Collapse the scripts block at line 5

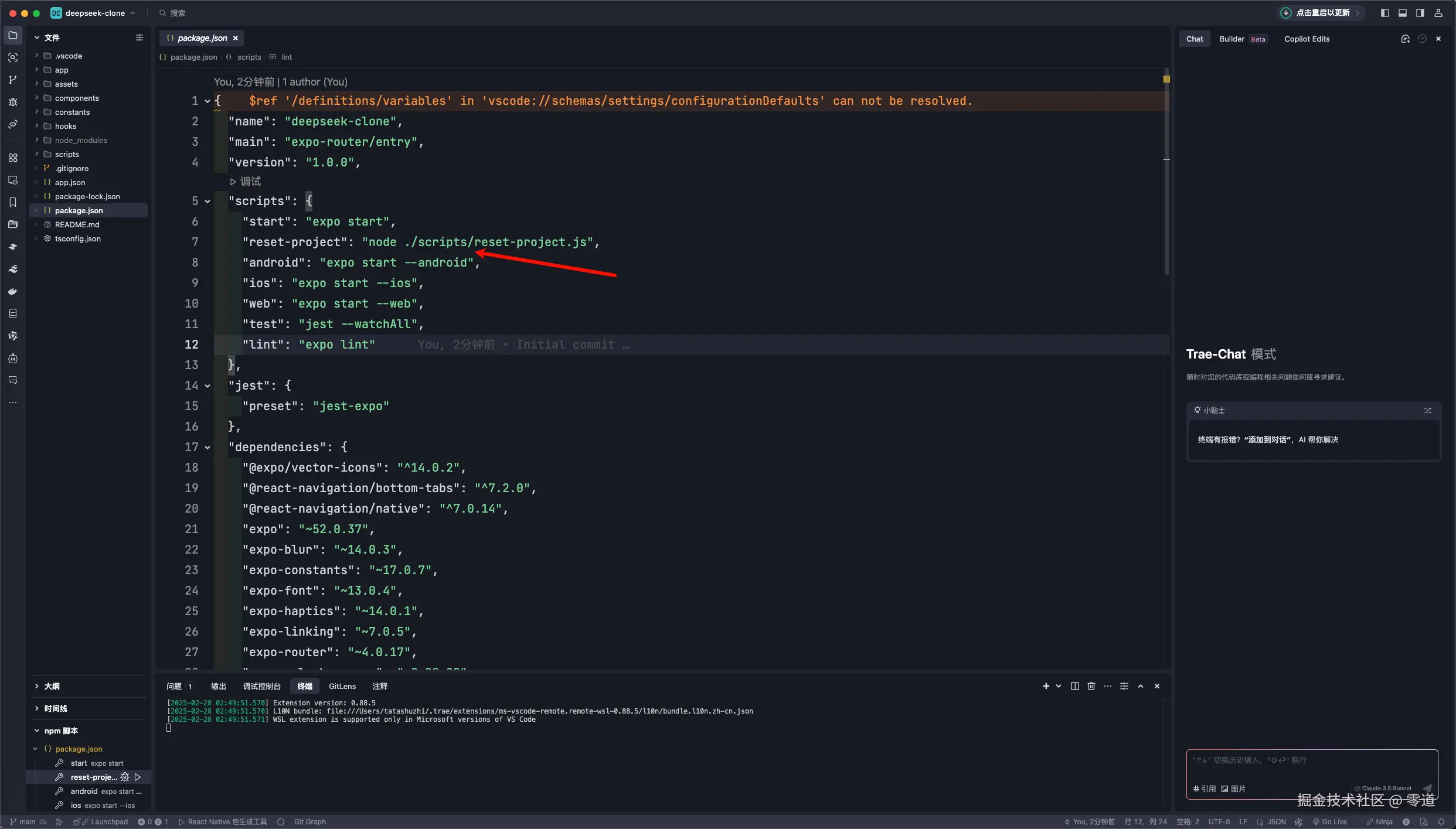coord(207,202)
